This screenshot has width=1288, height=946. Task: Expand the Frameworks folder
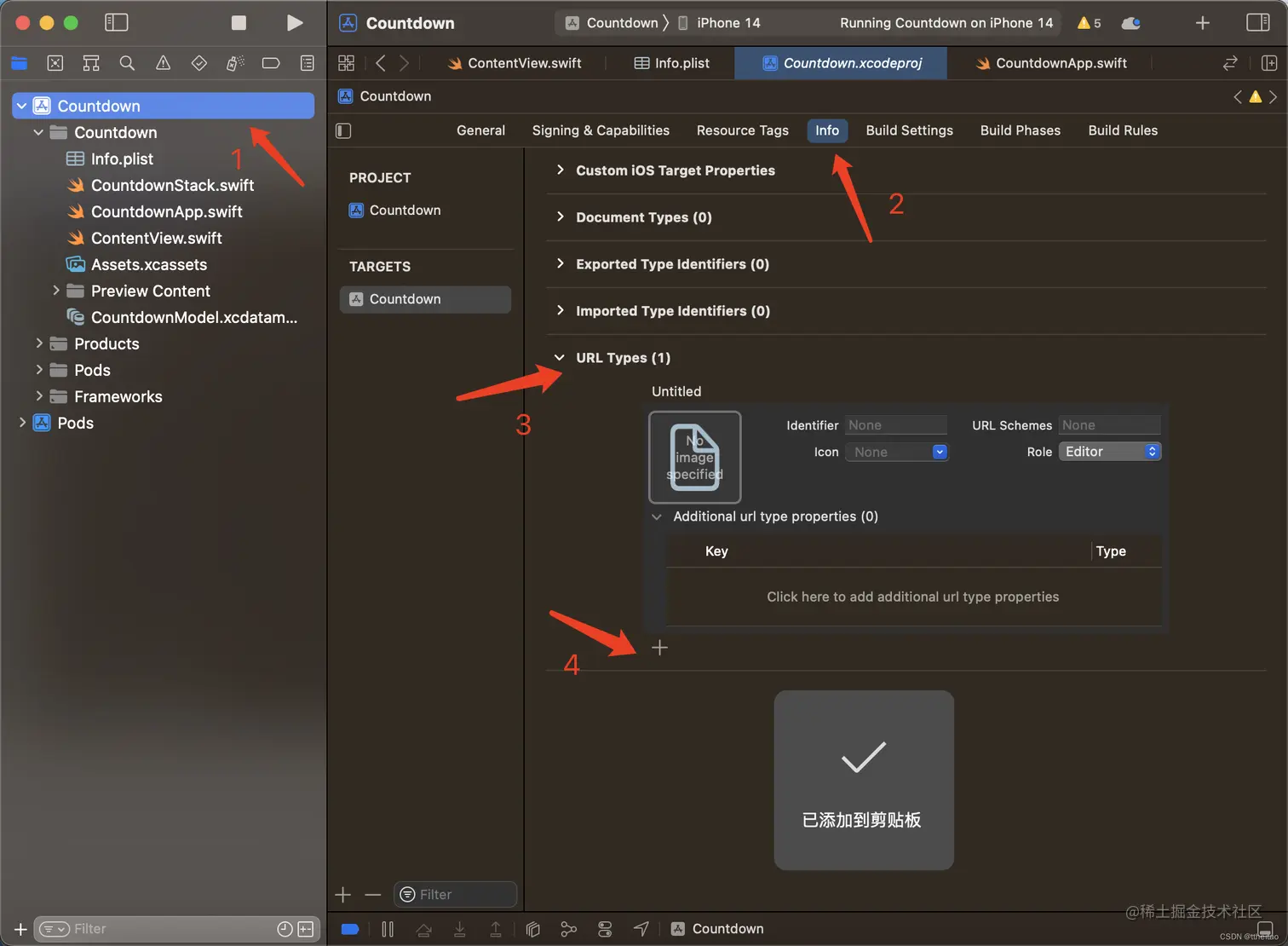click(x=38, y=396)
